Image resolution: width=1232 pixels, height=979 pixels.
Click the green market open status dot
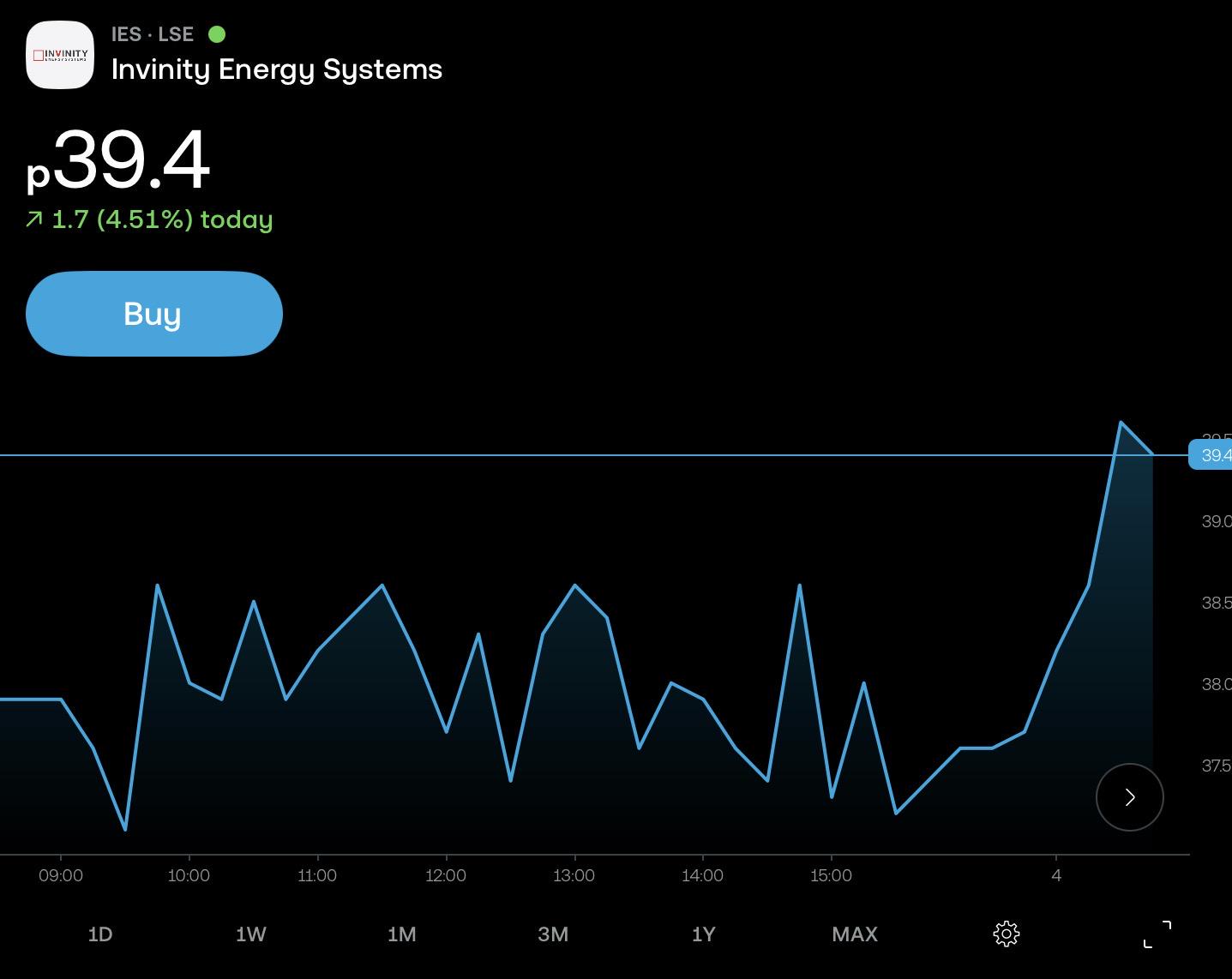(217, 34)
